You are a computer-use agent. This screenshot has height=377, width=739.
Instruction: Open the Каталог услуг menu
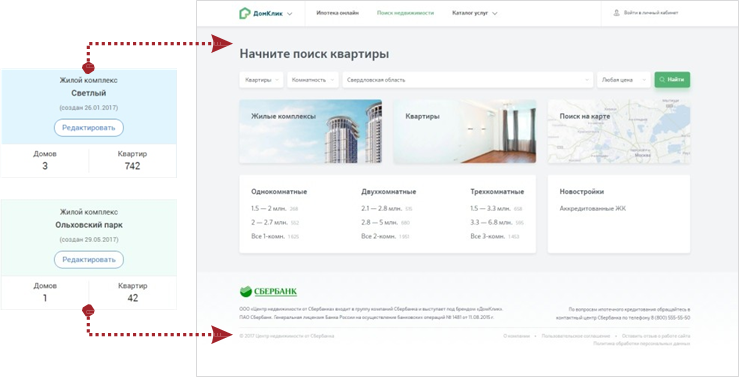pos(475,13)
